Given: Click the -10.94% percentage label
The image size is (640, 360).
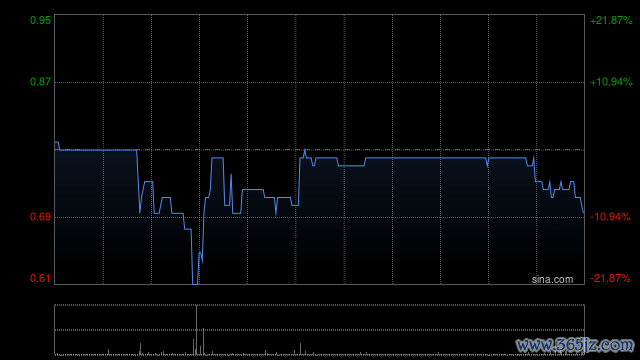Looking at the screenshot, I should point(611,217).
